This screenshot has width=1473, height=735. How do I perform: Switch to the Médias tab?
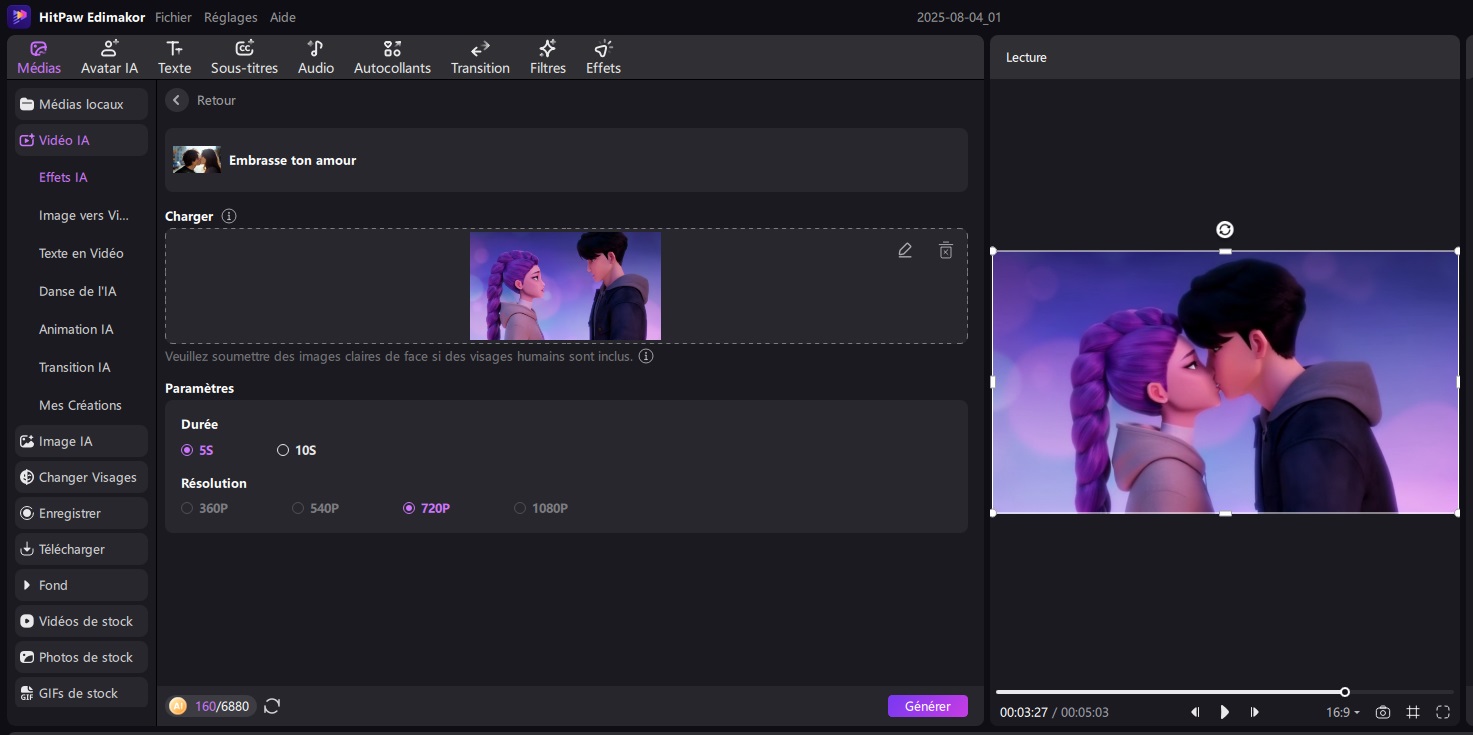click(39, 58)
